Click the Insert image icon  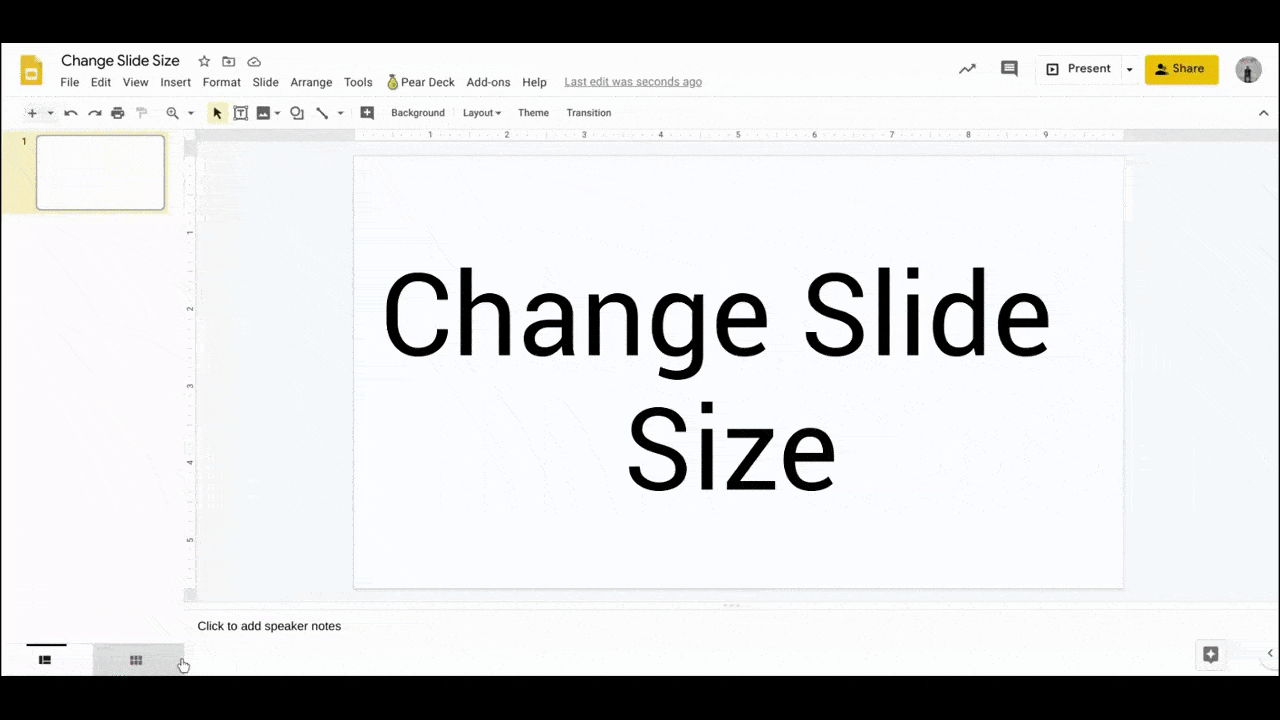coord(263,113)
